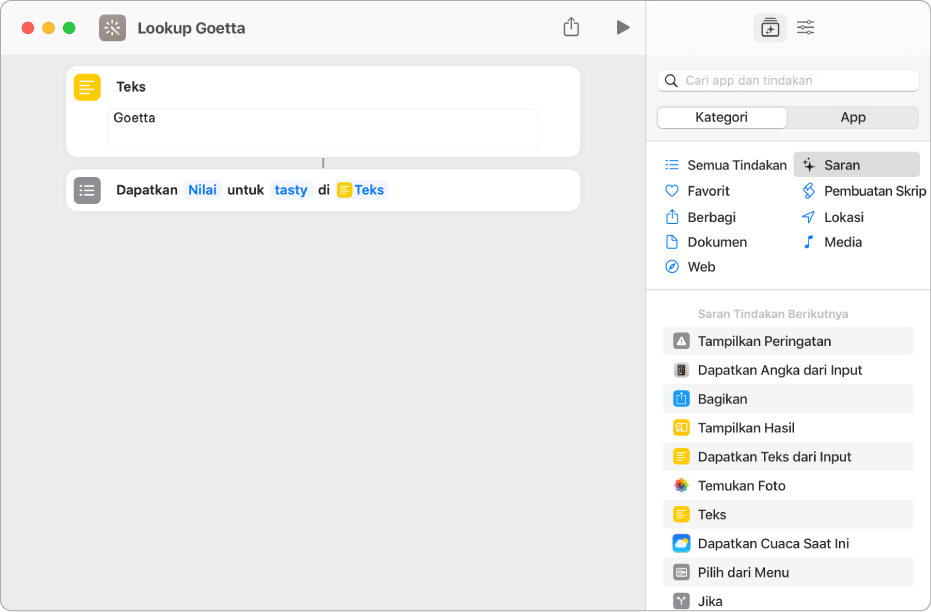Switch to the App tab
The image size is (931, 612).
[x=852, y=117]
